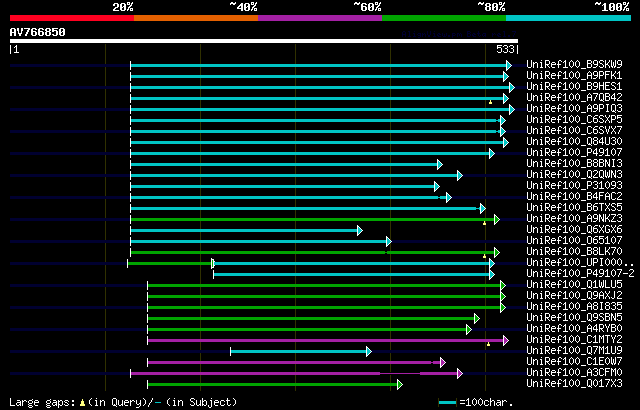Click the cyan ~100% identity legend segment
The width and height of the screenshot is (640, 410).
569,18
